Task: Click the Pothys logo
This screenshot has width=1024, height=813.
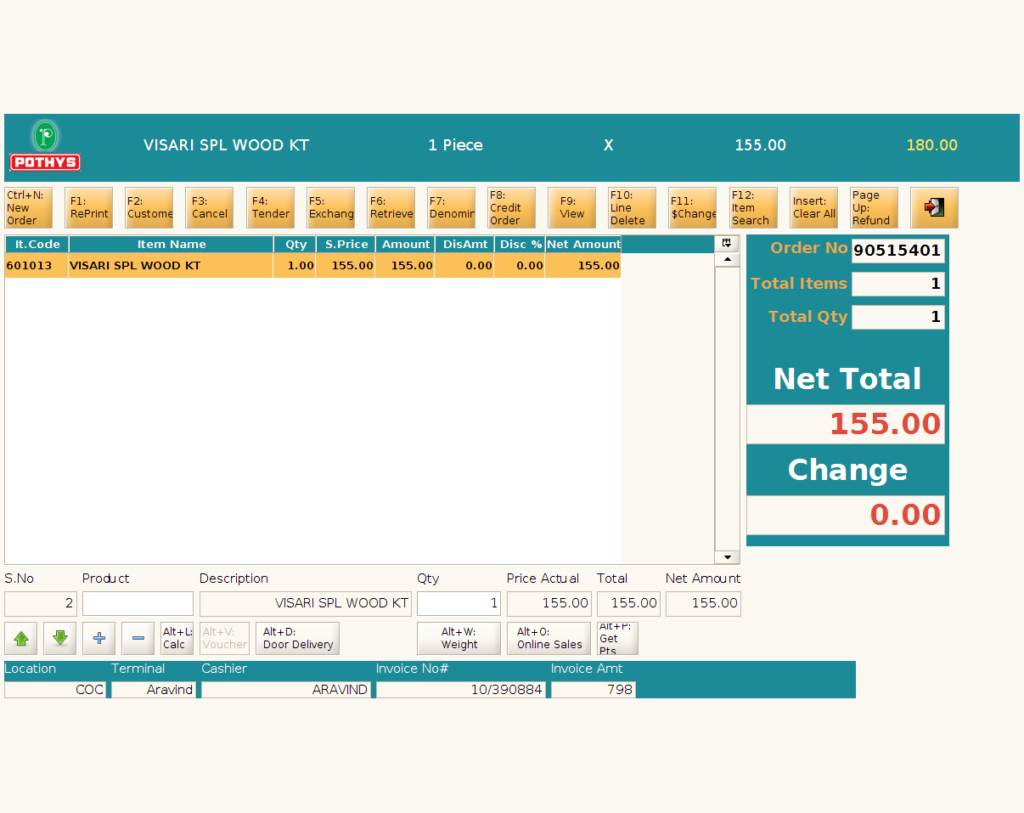Action: (x=45, y=145)
